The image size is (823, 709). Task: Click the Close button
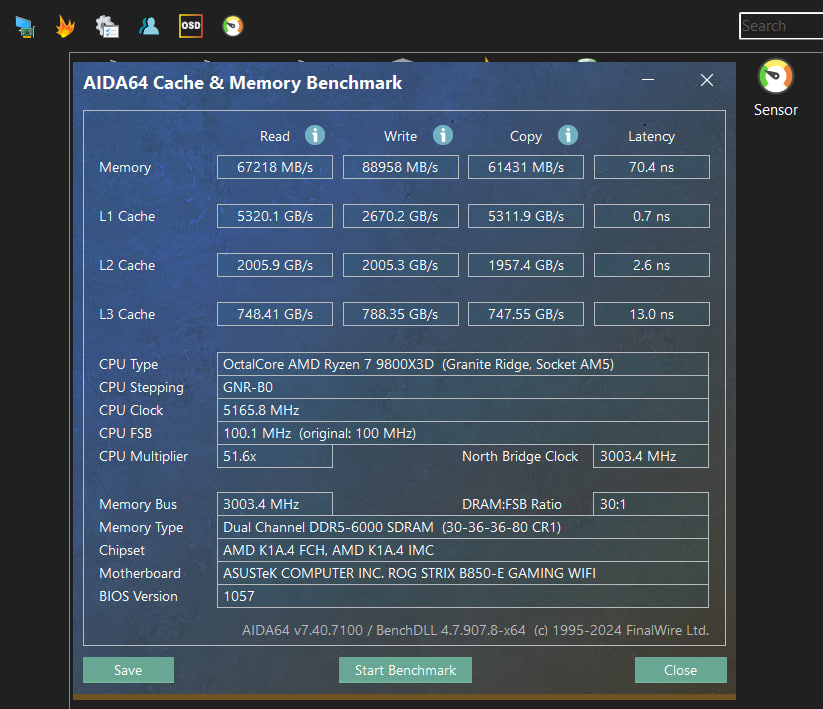pos(680,670)
